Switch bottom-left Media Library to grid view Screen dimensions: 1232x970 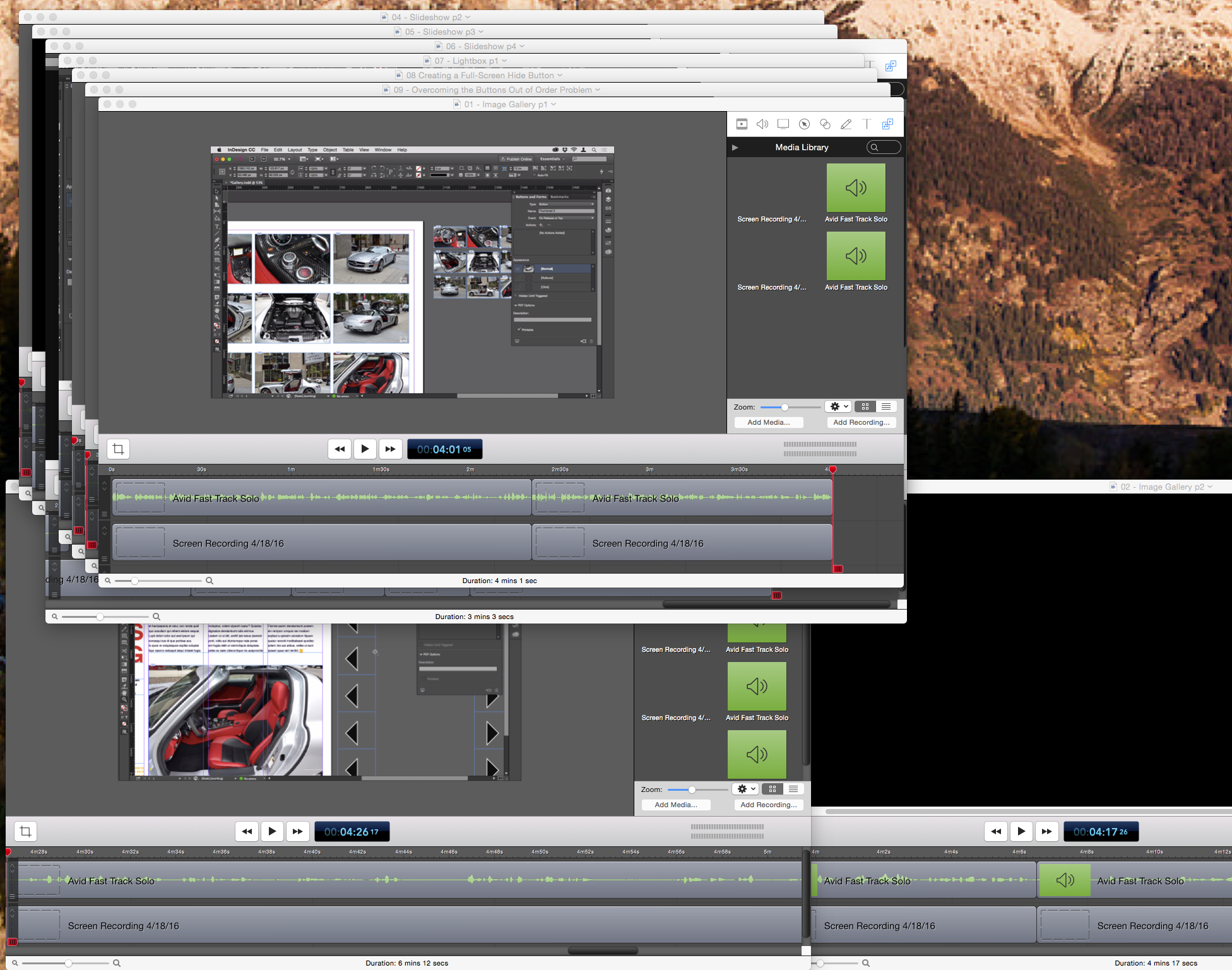pos(773,790)
